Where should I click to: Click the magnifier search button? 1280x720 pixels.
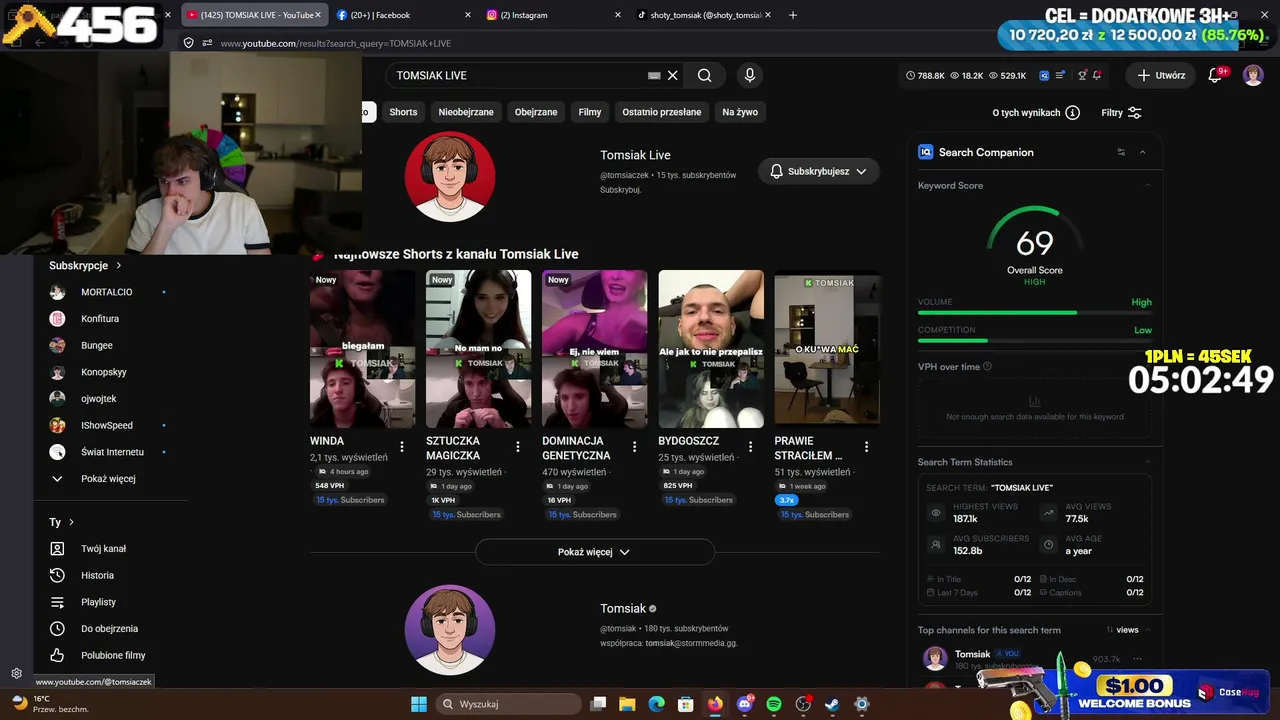pyautogui.click(x=705, y=75)
